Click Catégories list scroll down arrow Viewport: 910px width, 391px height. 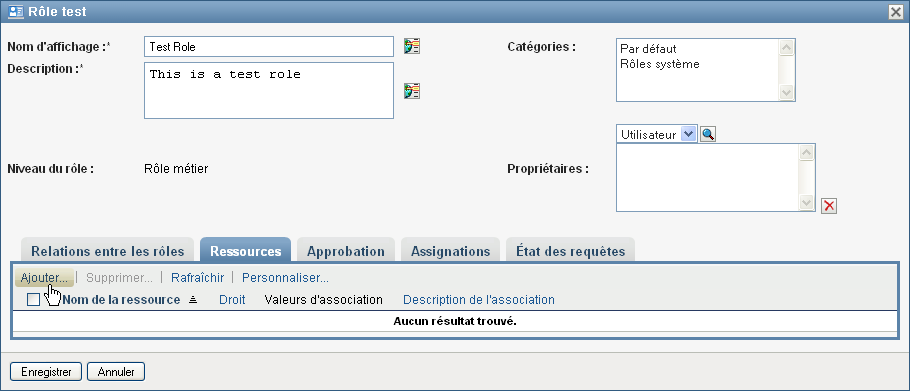coord(786,92)
